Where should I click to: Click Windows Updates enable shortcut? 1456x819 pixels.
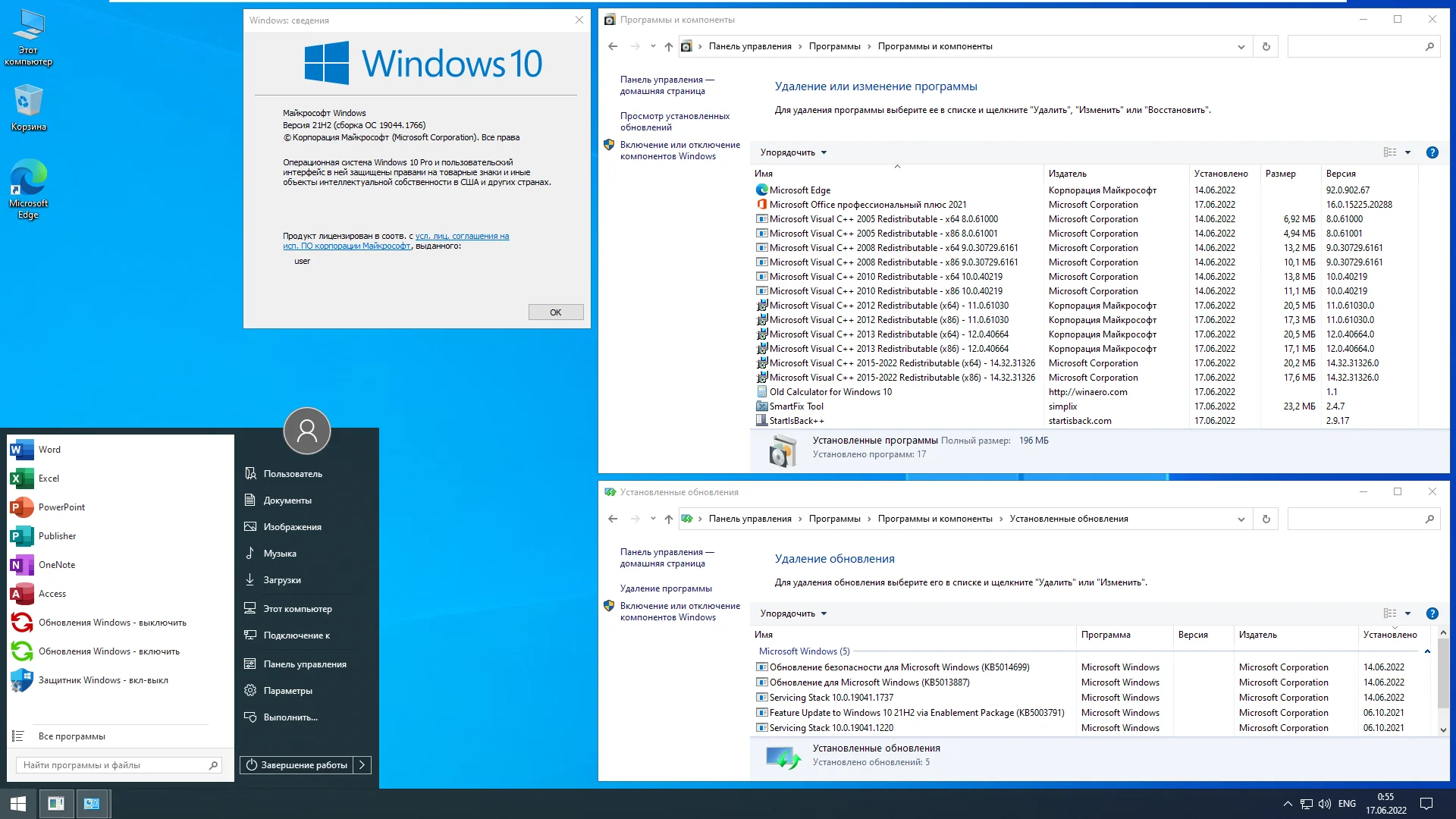pos(108,651)
